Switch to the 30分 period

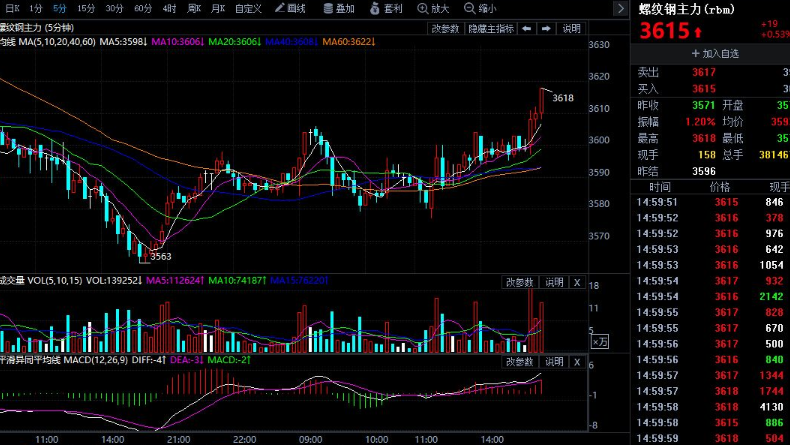click(x=114, y=8)
